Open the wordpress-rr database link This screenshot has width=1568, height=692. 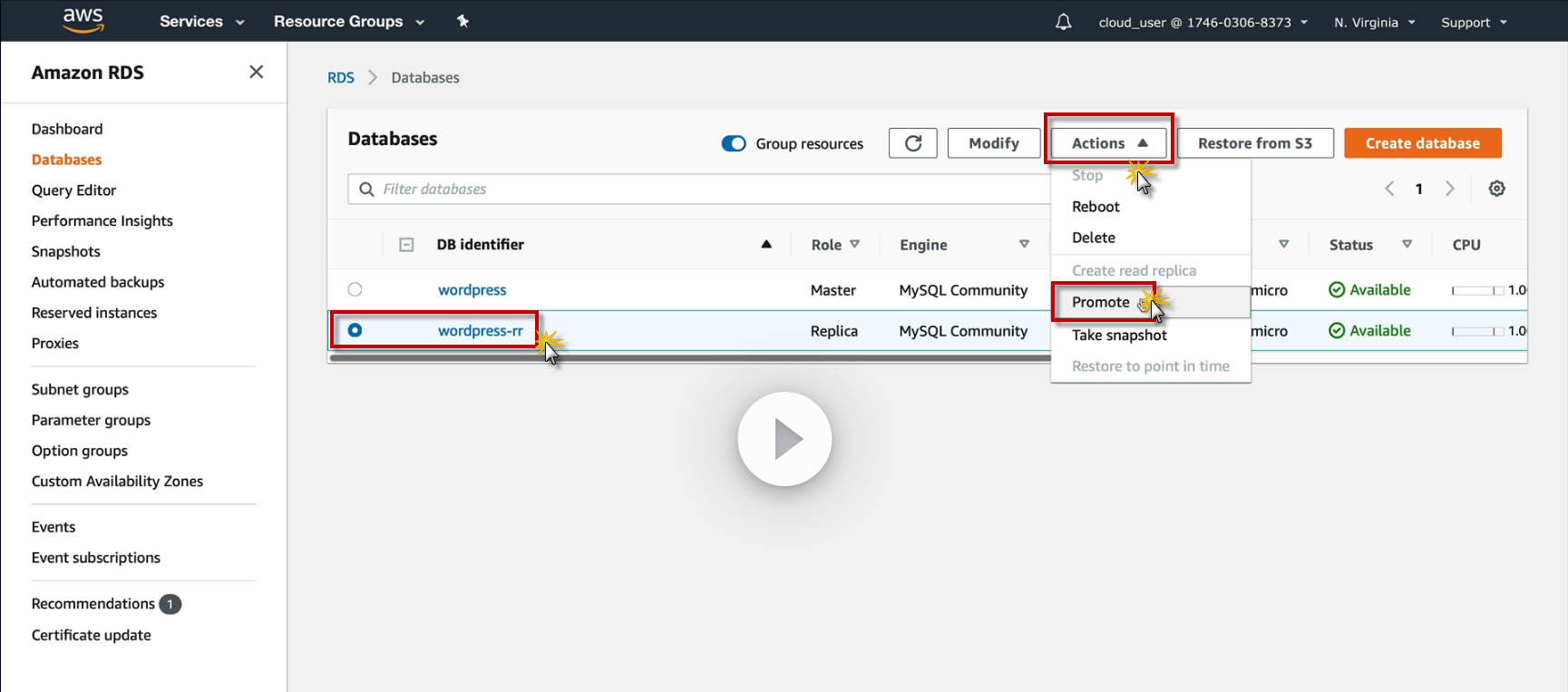click(x=480, y=331)
